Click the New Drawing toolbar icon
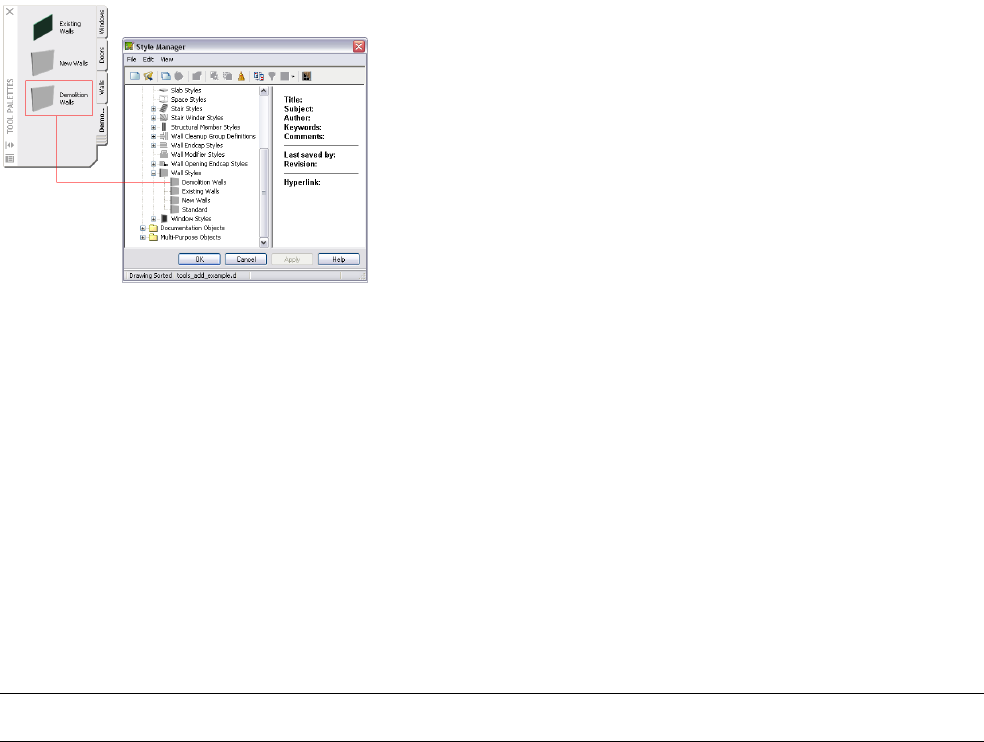 135,76
